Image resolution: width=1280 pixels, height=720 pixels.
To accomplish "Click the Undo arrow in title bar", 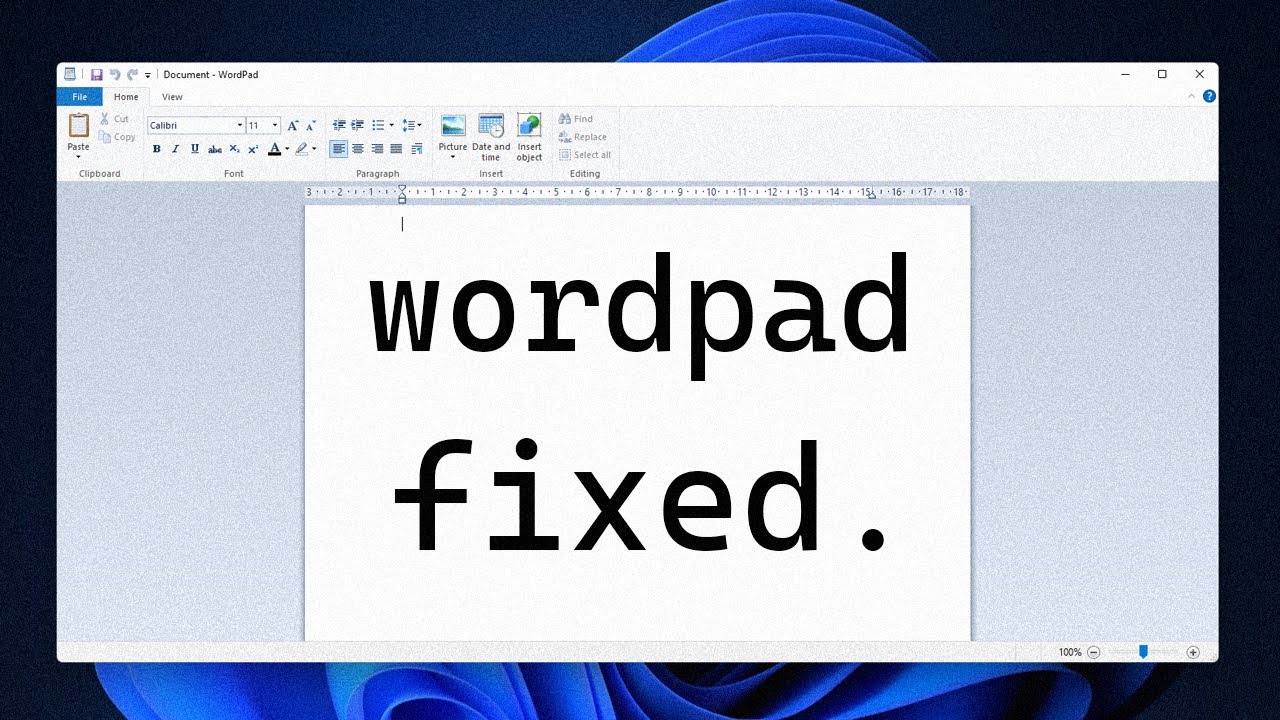I will 114,75.
